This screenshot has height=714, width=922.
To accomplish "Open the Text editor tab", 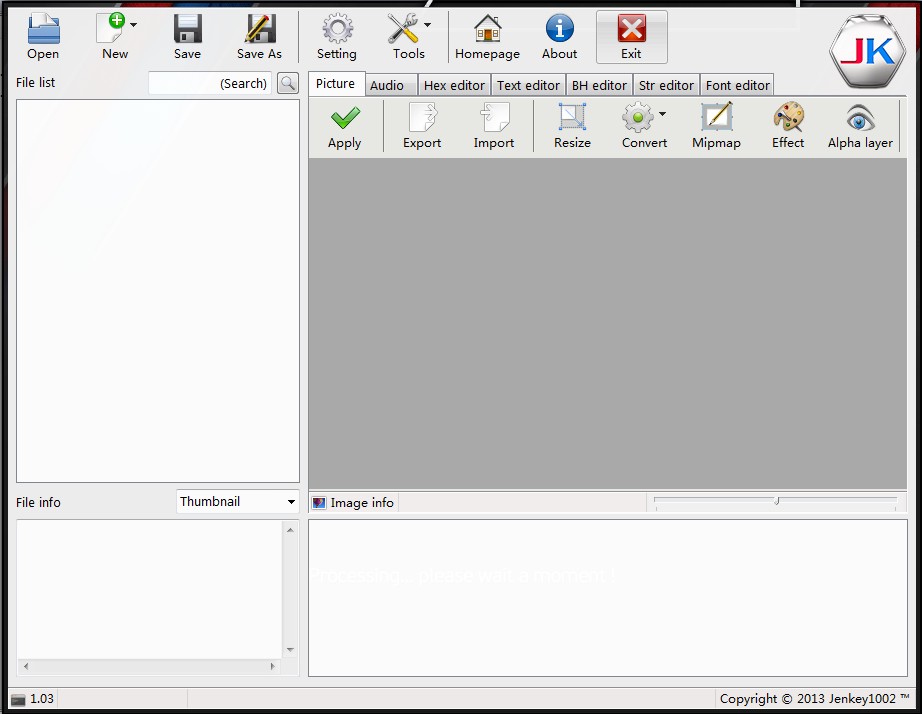I will click(x=528, y=85).
